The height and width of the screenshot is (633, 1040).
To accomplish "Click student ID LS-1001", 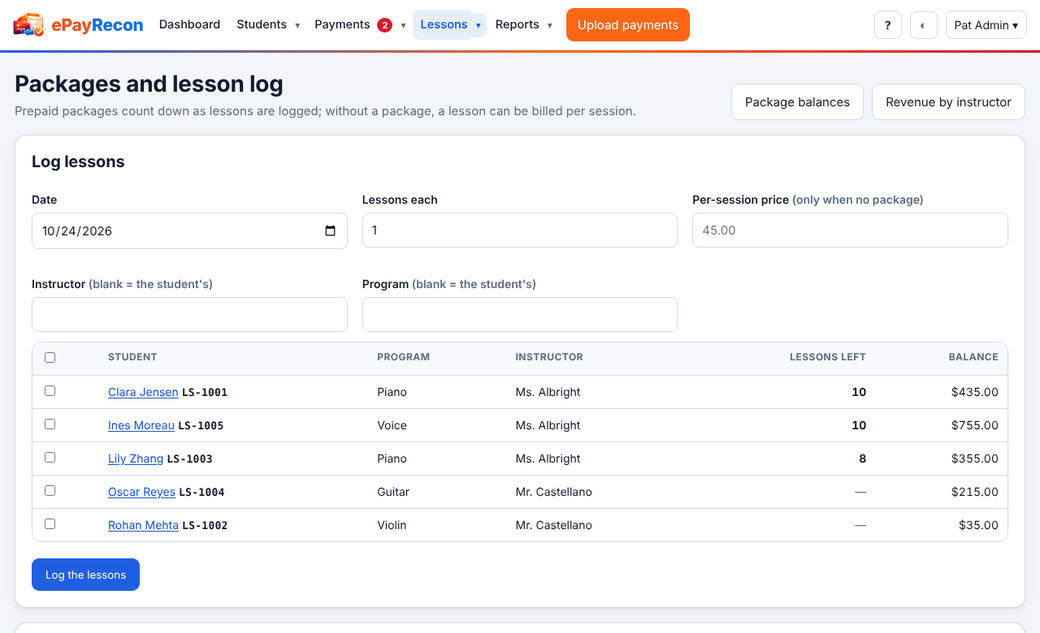I will click(x=205, y=392).
